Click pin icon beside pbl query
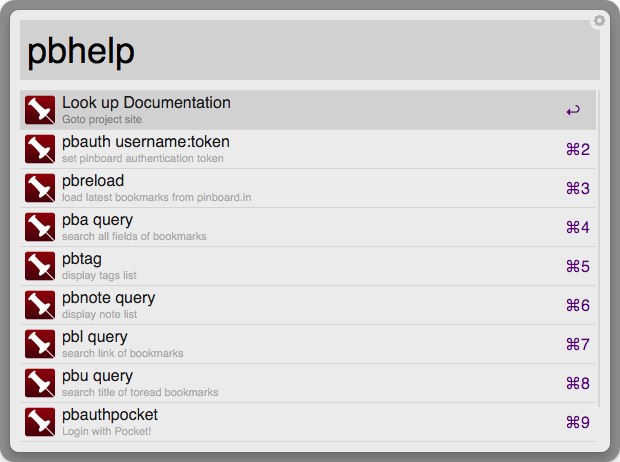Screen dimensions: 620x462 [x=40, y=344]
